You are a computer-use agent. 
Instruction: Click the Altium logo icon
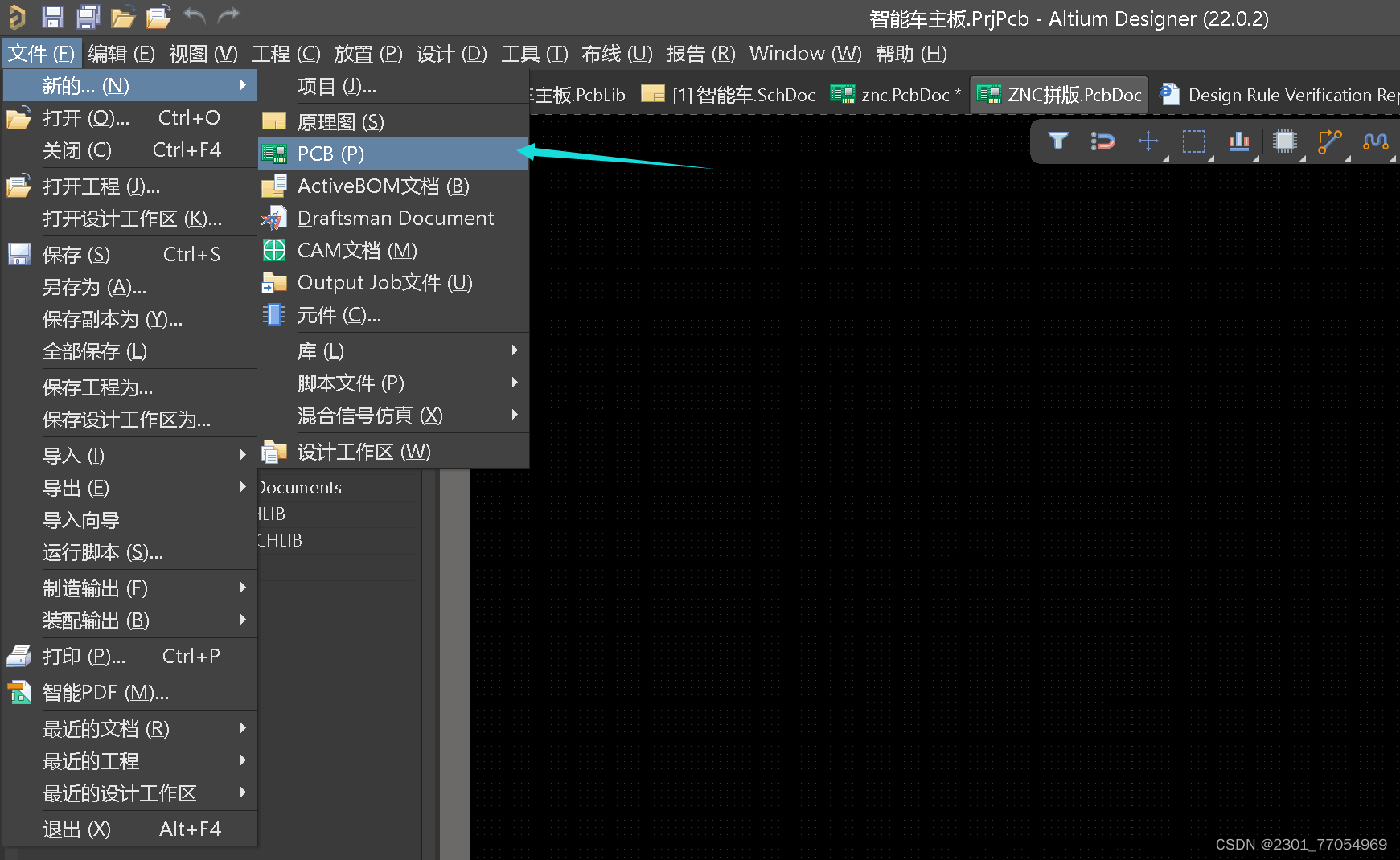coord(17,16)
